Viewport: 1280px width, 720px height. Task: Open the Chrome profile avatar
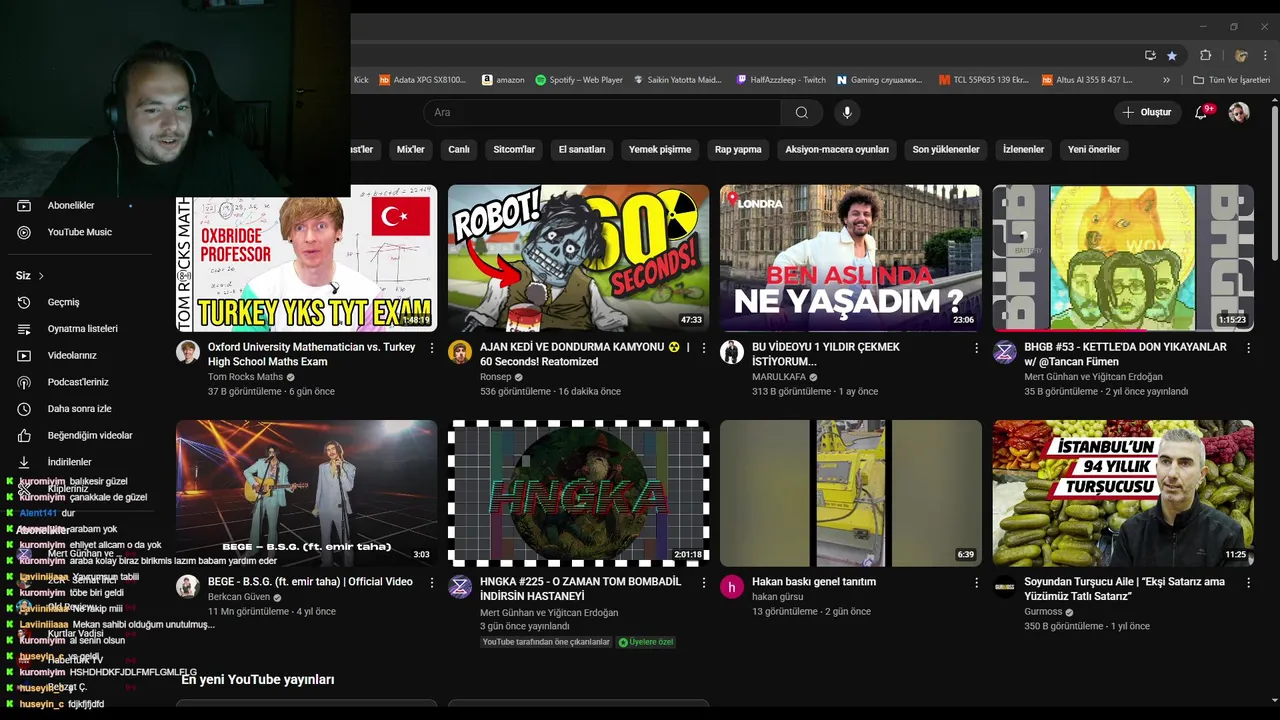[1241, 55]
